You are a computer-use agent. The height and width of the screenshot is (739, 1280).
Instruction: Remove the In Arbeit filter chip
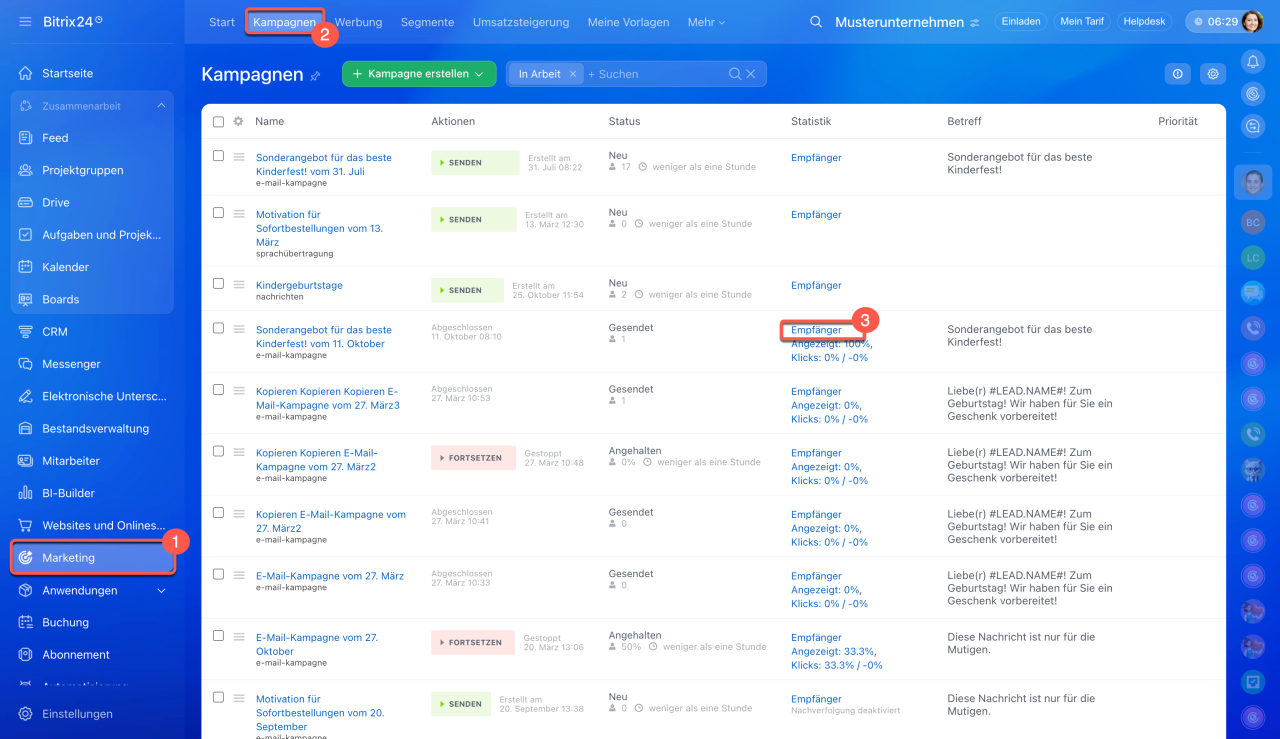(x=573, y=74)
